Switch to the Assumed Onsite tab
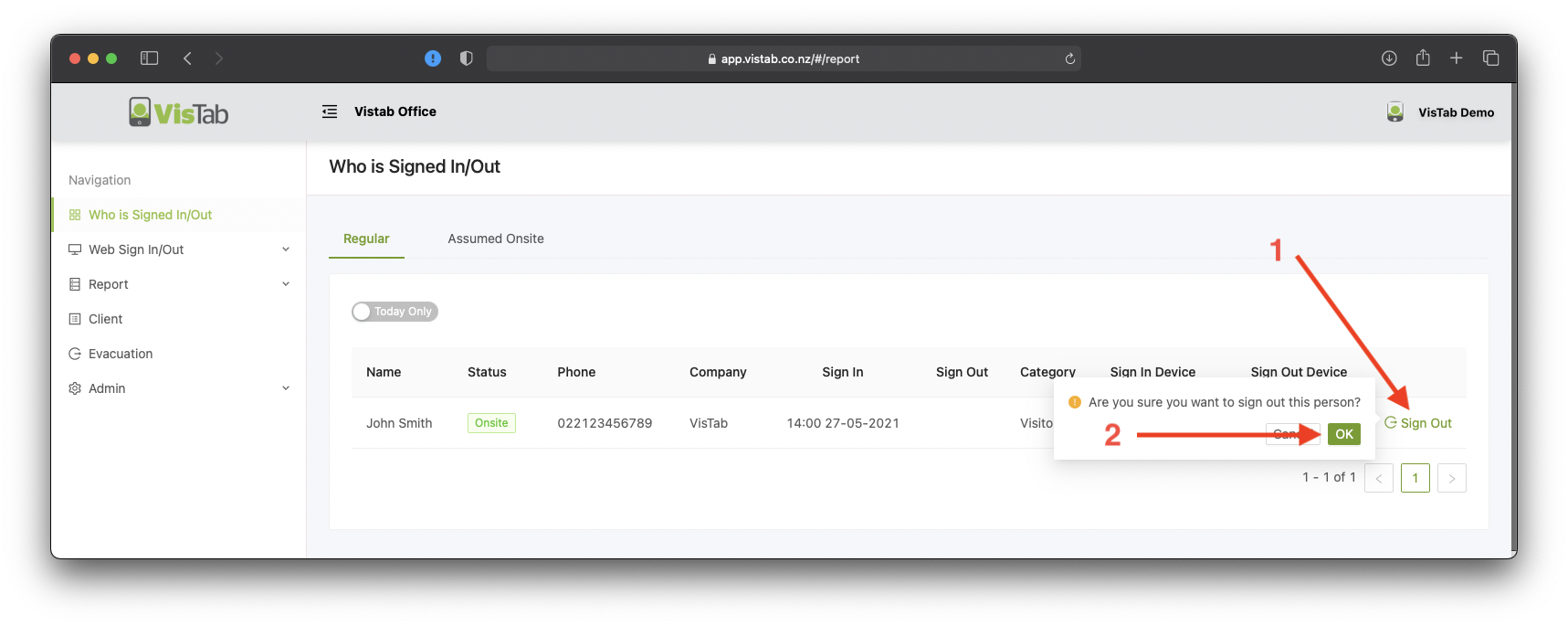Image resolution: width=1568 pixels, height=626 pixels. 496,239
